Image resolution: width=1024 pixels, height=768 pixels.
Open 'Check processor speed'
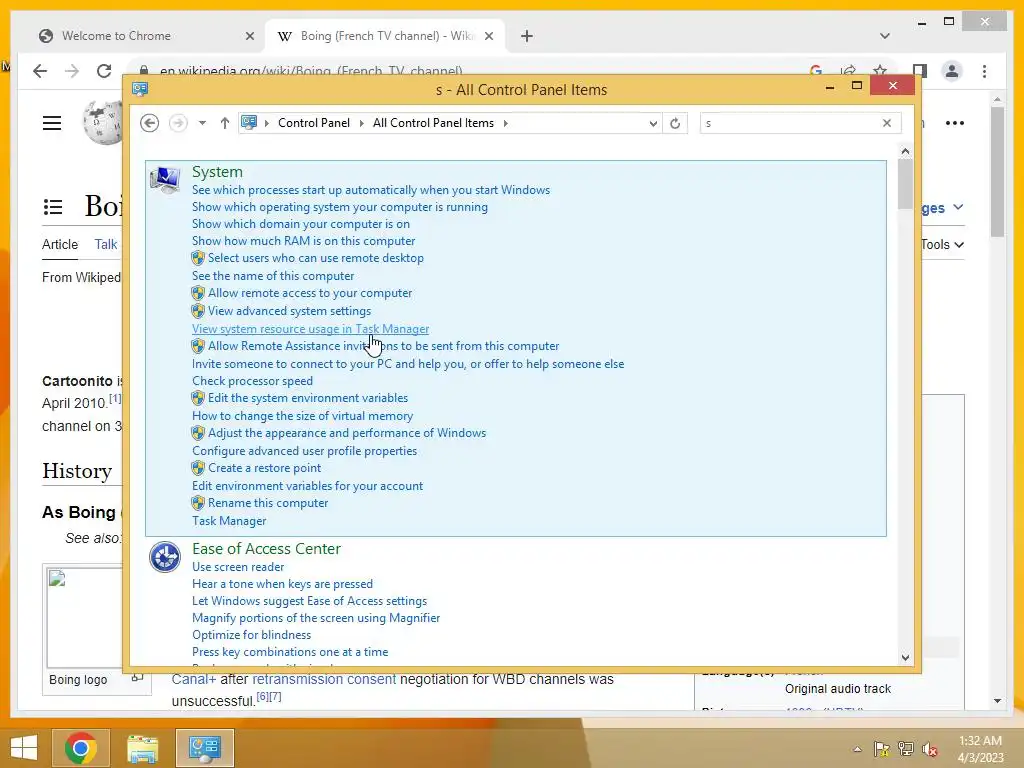pos(252,381)
